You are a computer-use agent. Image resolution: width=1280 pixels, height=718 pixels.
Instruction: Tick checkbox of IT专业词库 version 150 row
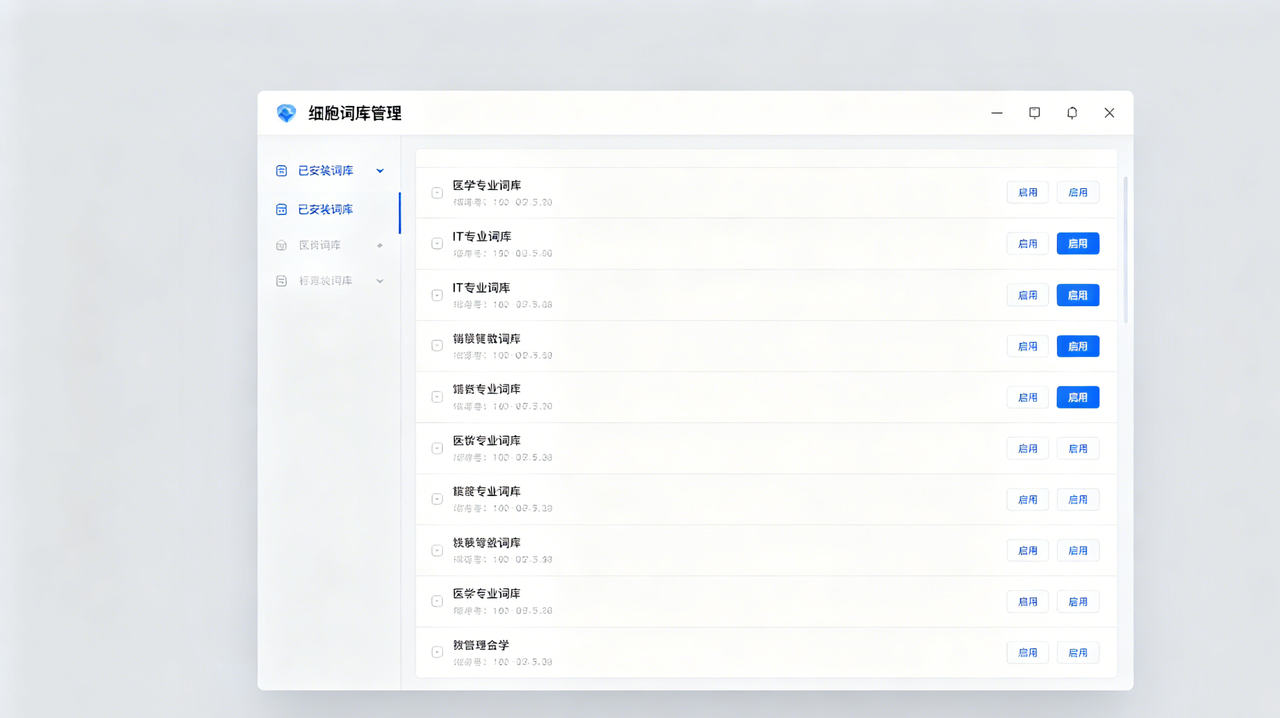point(437,244)
